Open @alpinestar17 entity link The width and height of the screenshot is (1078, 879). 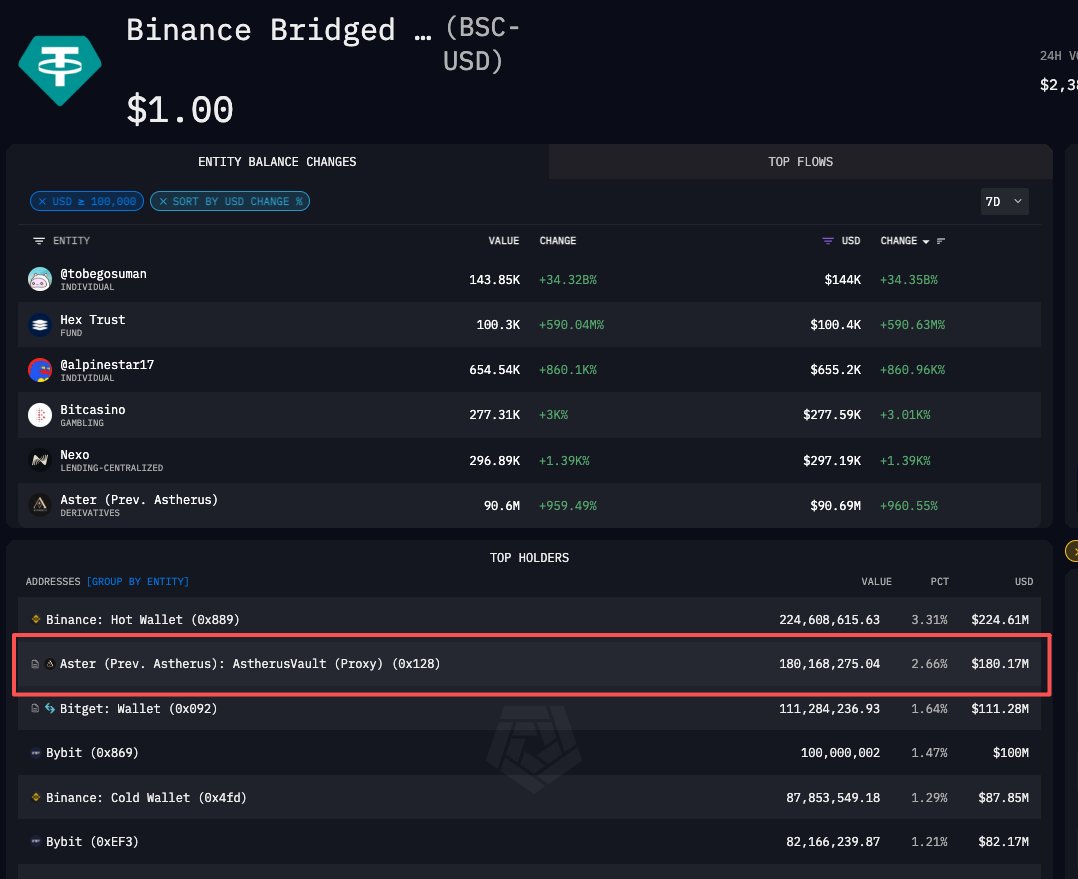(x=107, y=364)
